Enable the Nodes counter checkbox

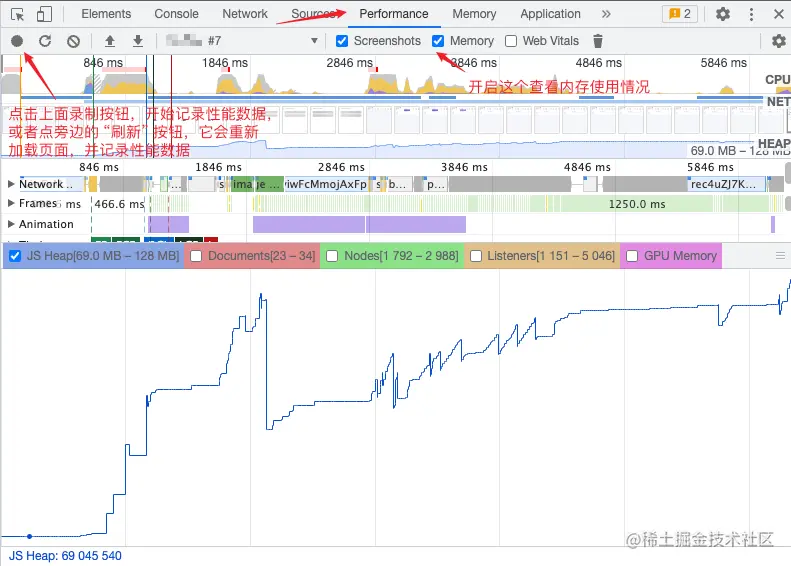click(x=332, y=256)
